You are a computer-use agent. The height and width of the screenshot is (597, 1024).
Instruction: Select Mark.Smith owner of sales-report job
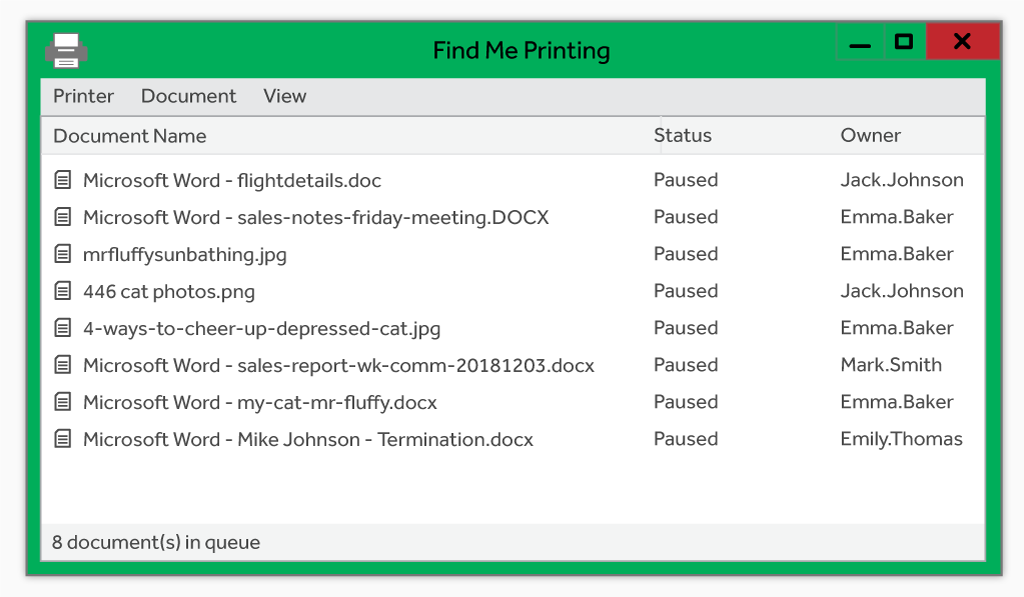(891, 364)
